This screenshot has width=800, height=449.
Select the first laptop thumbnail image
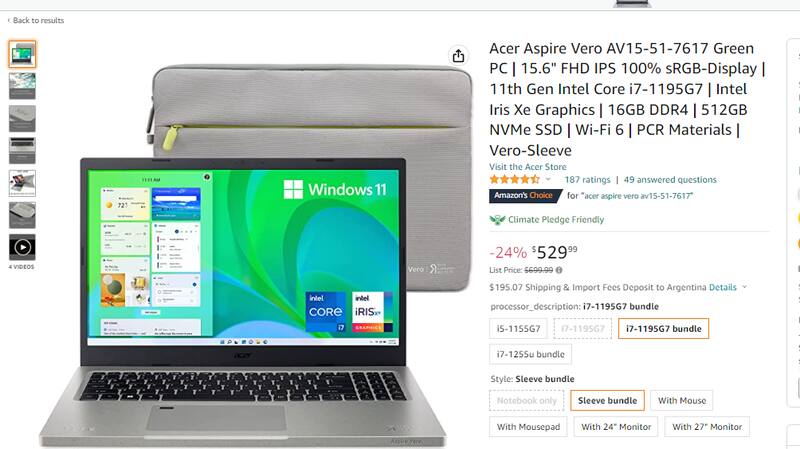22,54
